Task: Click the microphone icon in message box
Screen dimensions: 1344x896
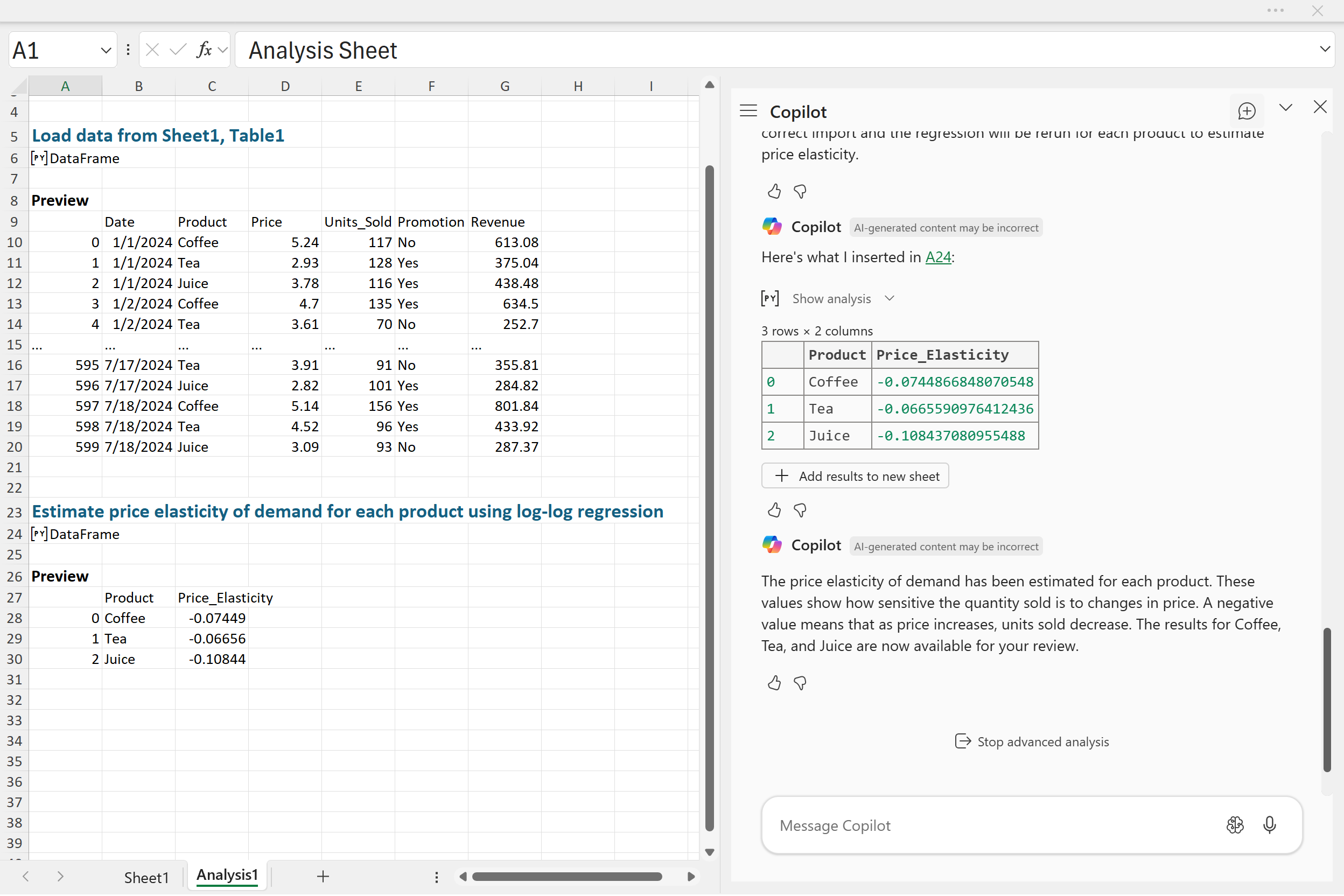Action: 1269,824
